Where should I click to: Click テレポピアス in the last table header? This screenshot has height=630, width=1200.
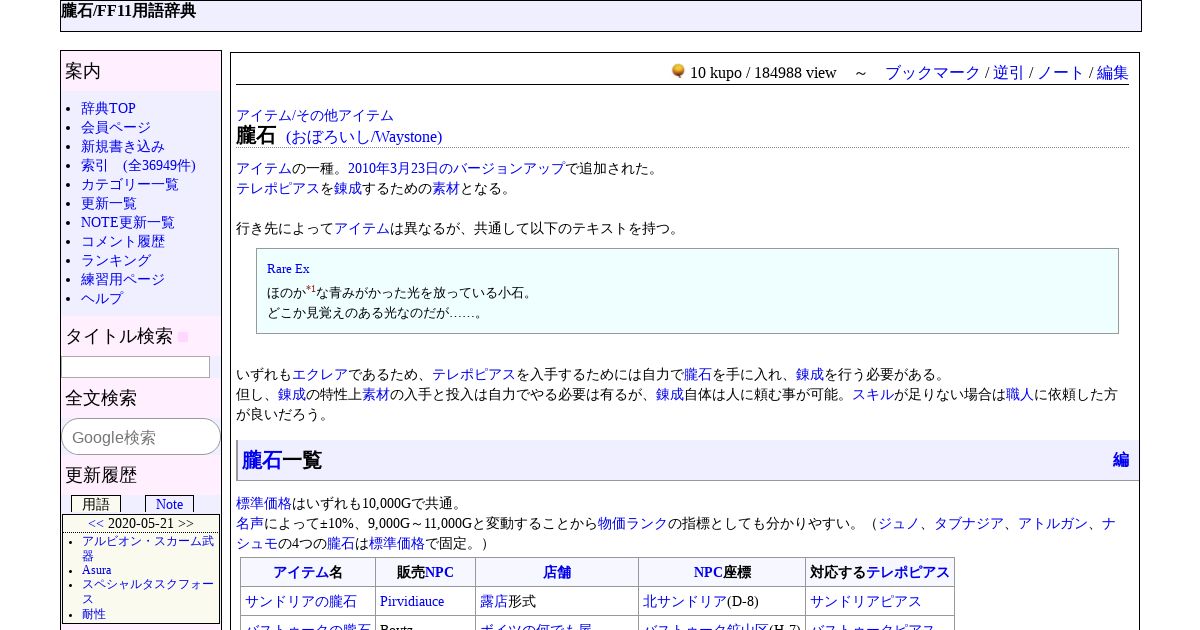(908, 573)
